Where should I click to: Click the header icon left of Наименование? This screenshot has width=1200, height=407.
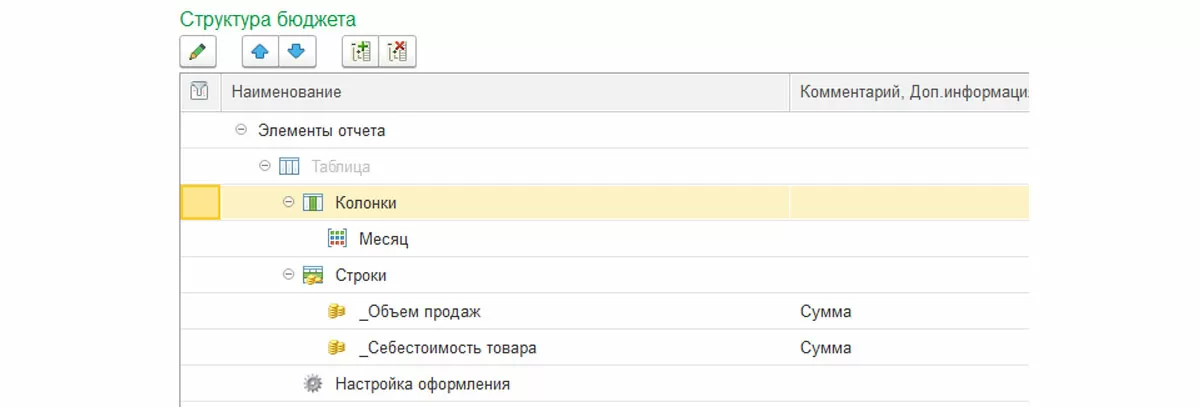[x=199, y=92]
